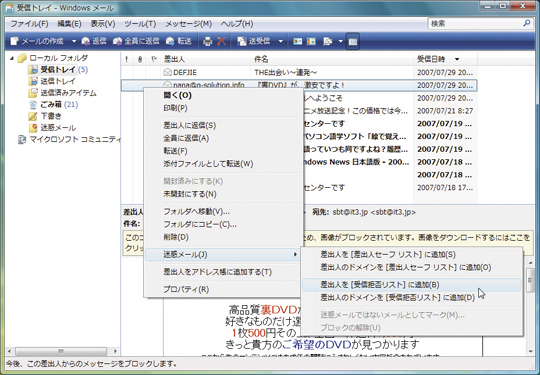Viewport: 540px width, 375px height.
Task: Open the Help (ヘルプ) menu
Action: pyautogui.click(x=237, y=24)
